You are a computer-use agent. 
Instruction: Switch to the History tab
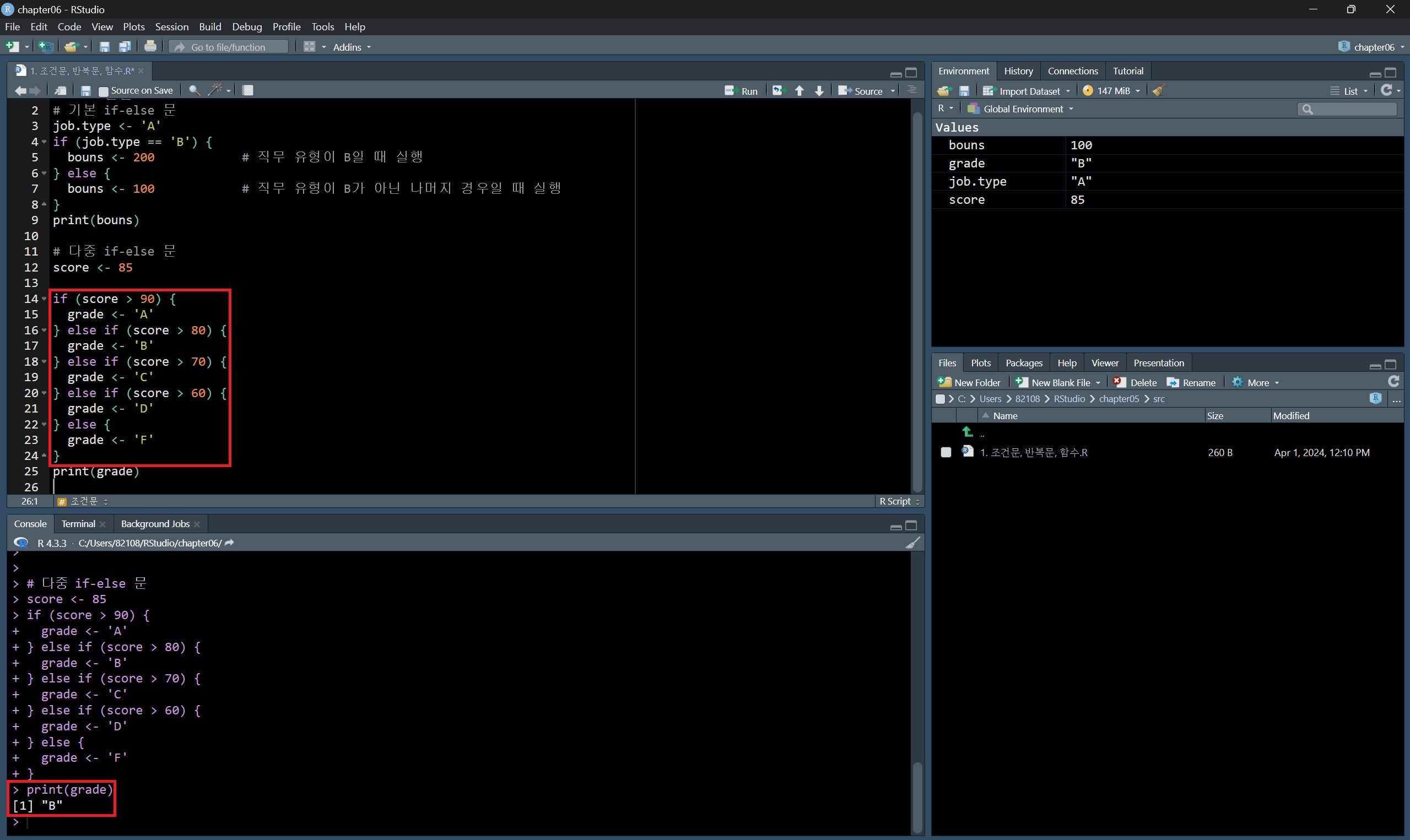1018,71
